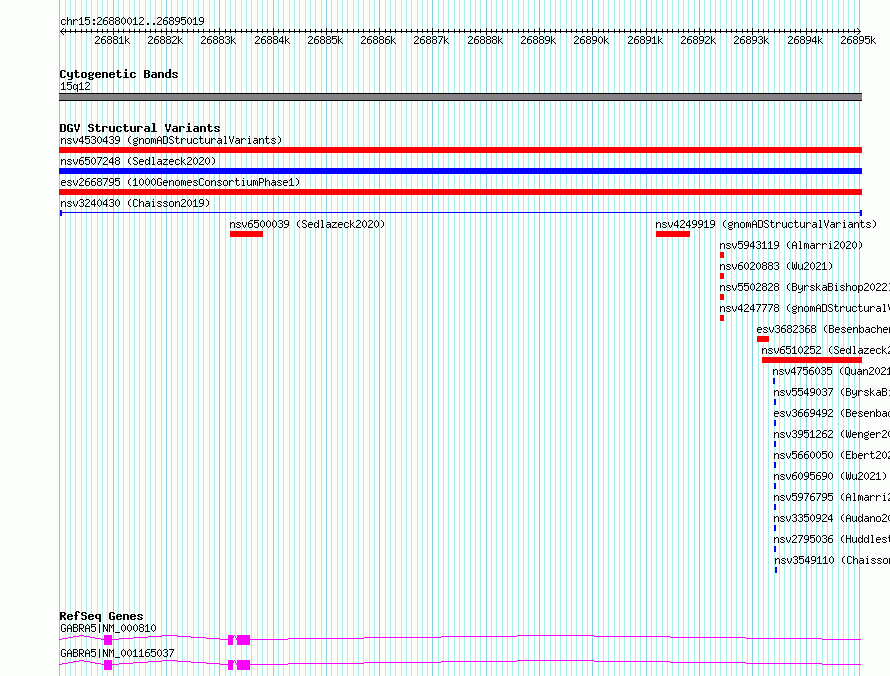Select the red bar under esv3682368
The width and height of the screenshot is (890, 676).
pyautogui.click(x=763, y=339)
